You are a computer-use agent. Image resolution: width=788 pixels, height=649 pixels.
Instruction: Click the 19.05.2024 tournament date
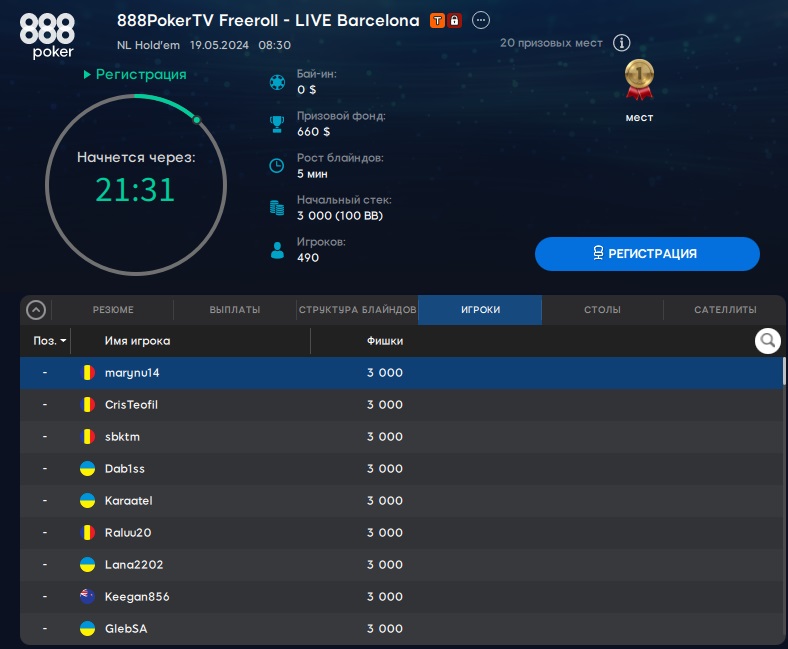[x=219, y=45]
